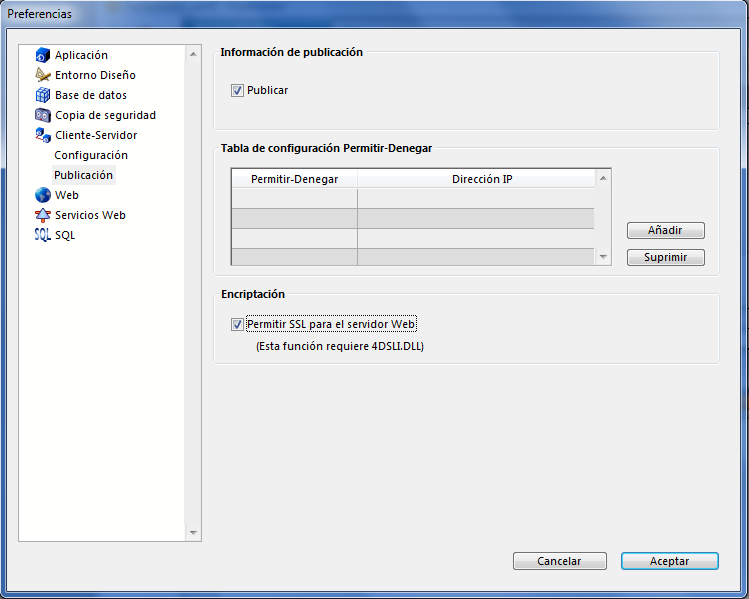Click the Entorno Diseño compass icon
This screenshot has height=599, width=749.
pyautogui.click(x=43, y=75)
